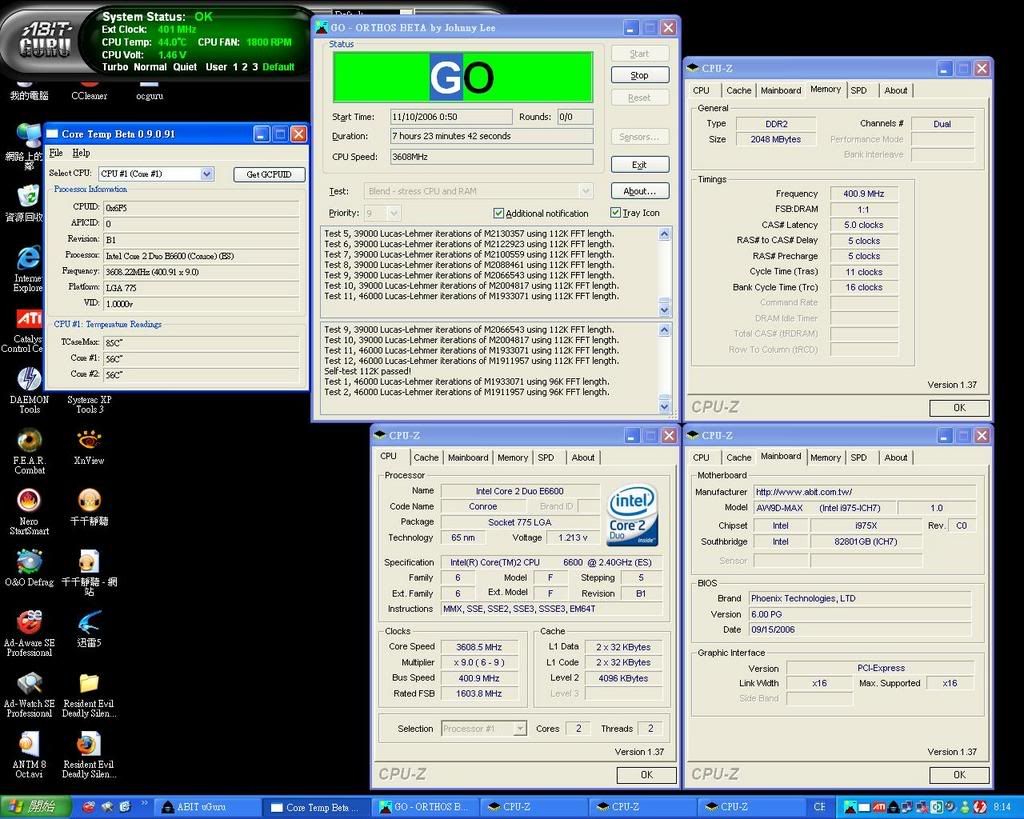Screen dimensions: 1024x819
Task: Open the network neighborhood desktop icon
Action: (26, 146)
